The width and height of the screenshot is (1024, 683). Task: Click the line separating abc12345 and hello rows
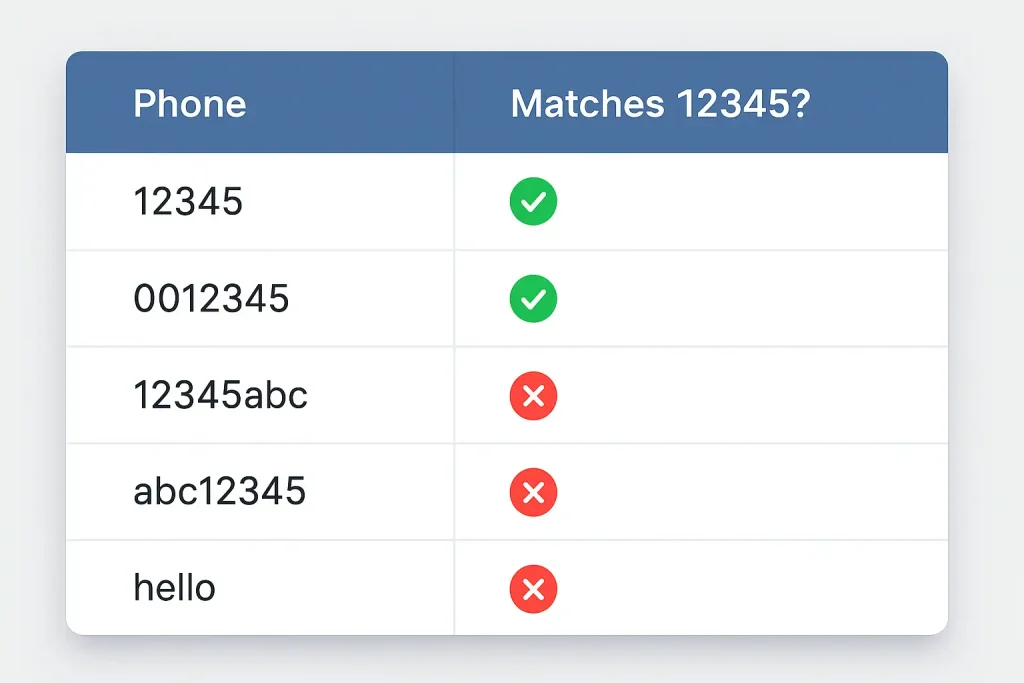pyautogui.click(x=507, y=540)
